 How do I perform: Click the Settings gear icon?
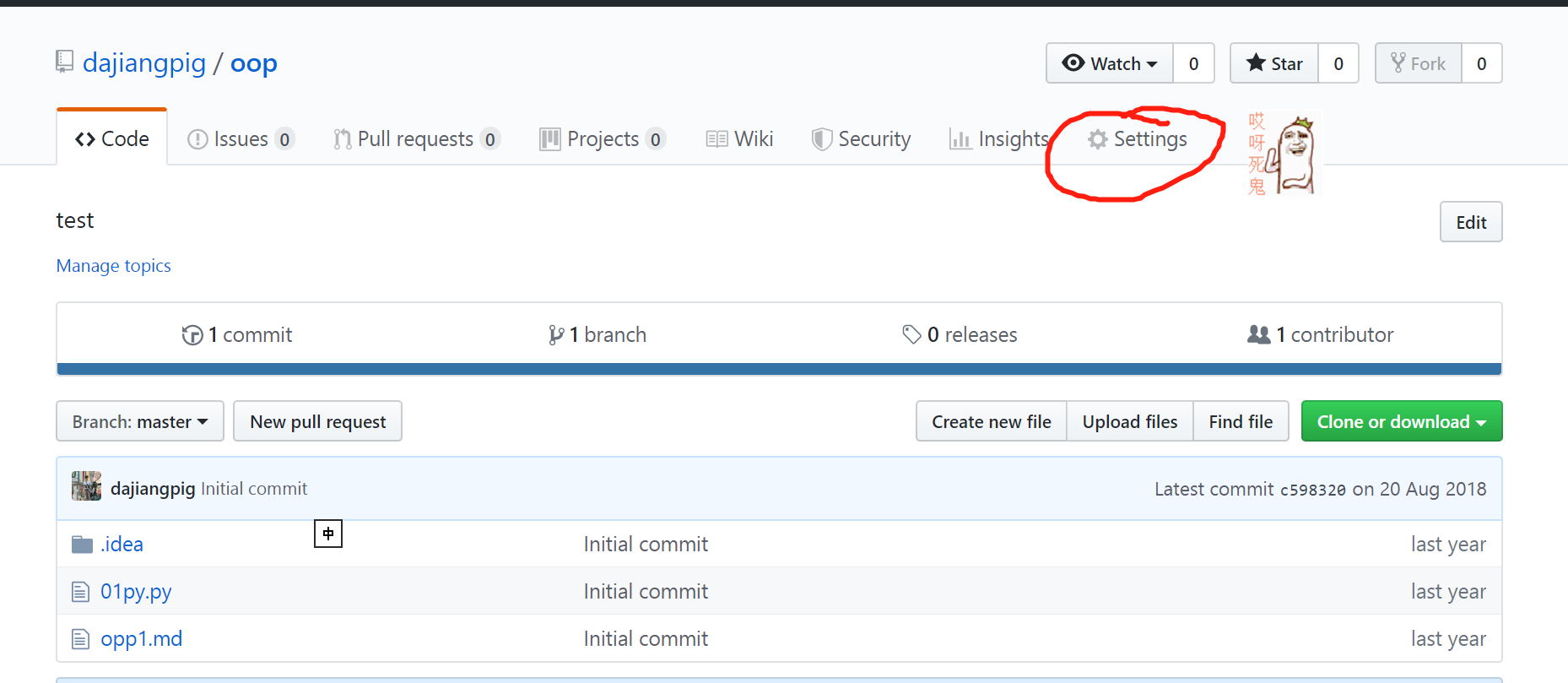coord(1097,139)
